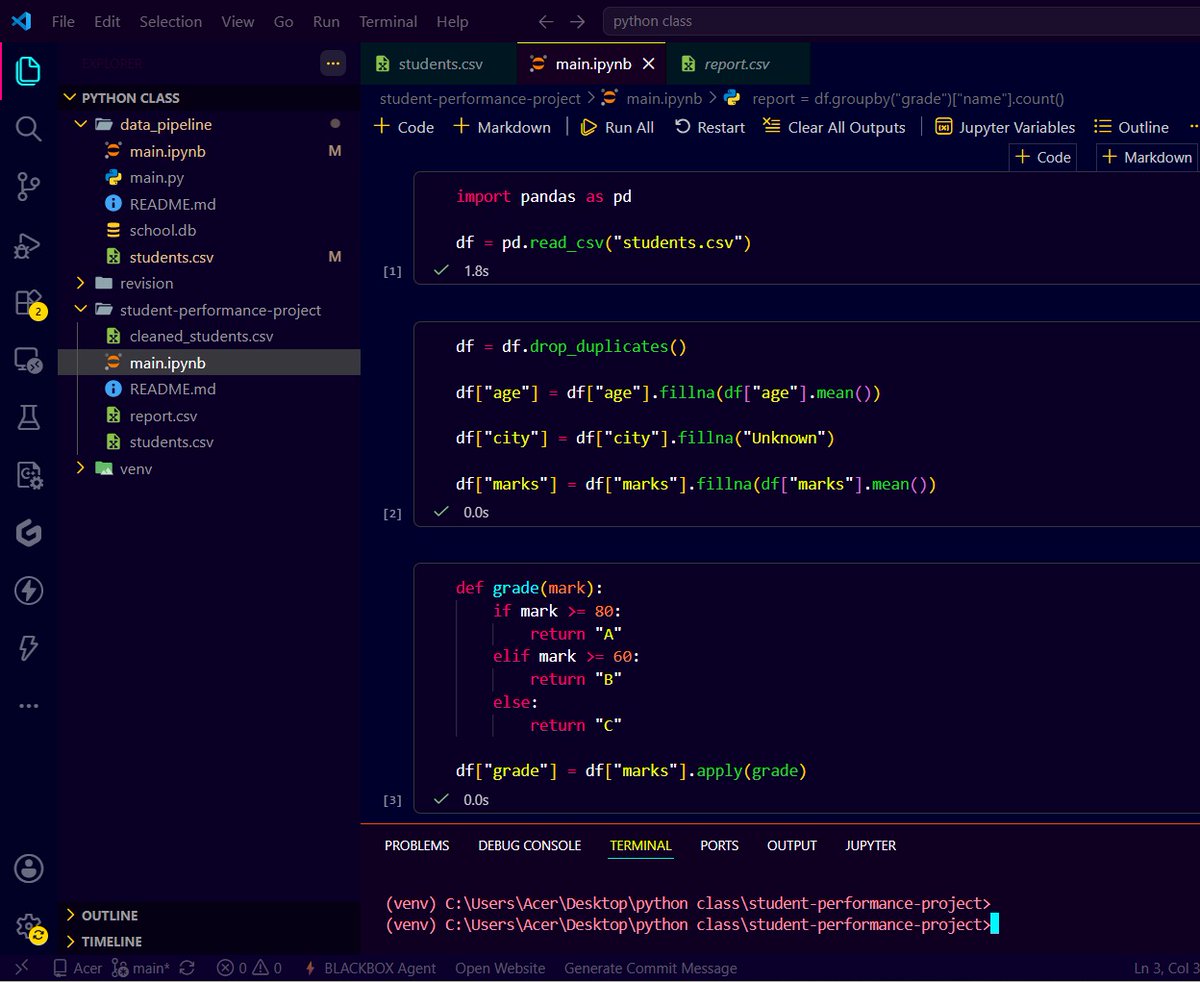Open Manage gear icon

coord(29,927)
